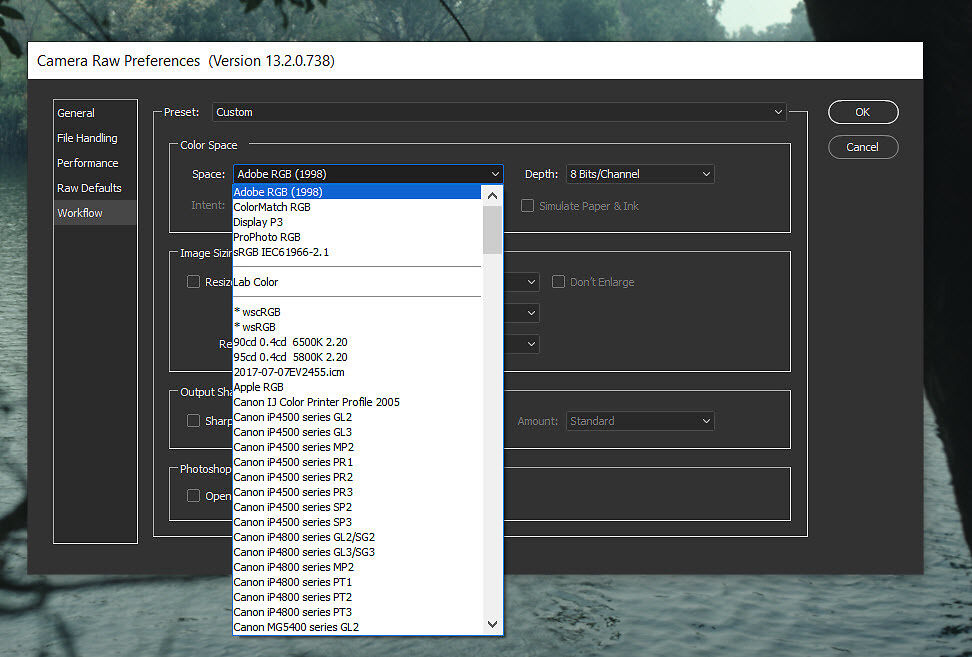Open the General preferences section

(76, 113)
